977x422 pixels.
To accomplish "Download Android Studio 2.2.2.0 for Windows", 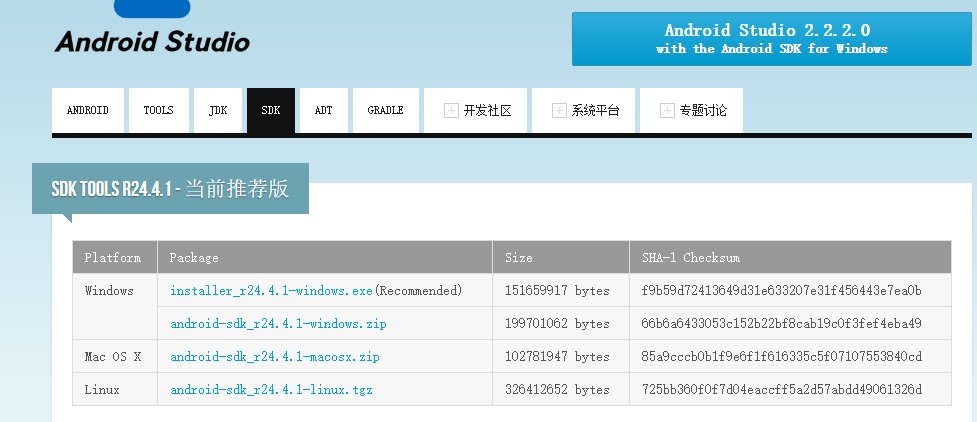I will (x=771, y=39).
